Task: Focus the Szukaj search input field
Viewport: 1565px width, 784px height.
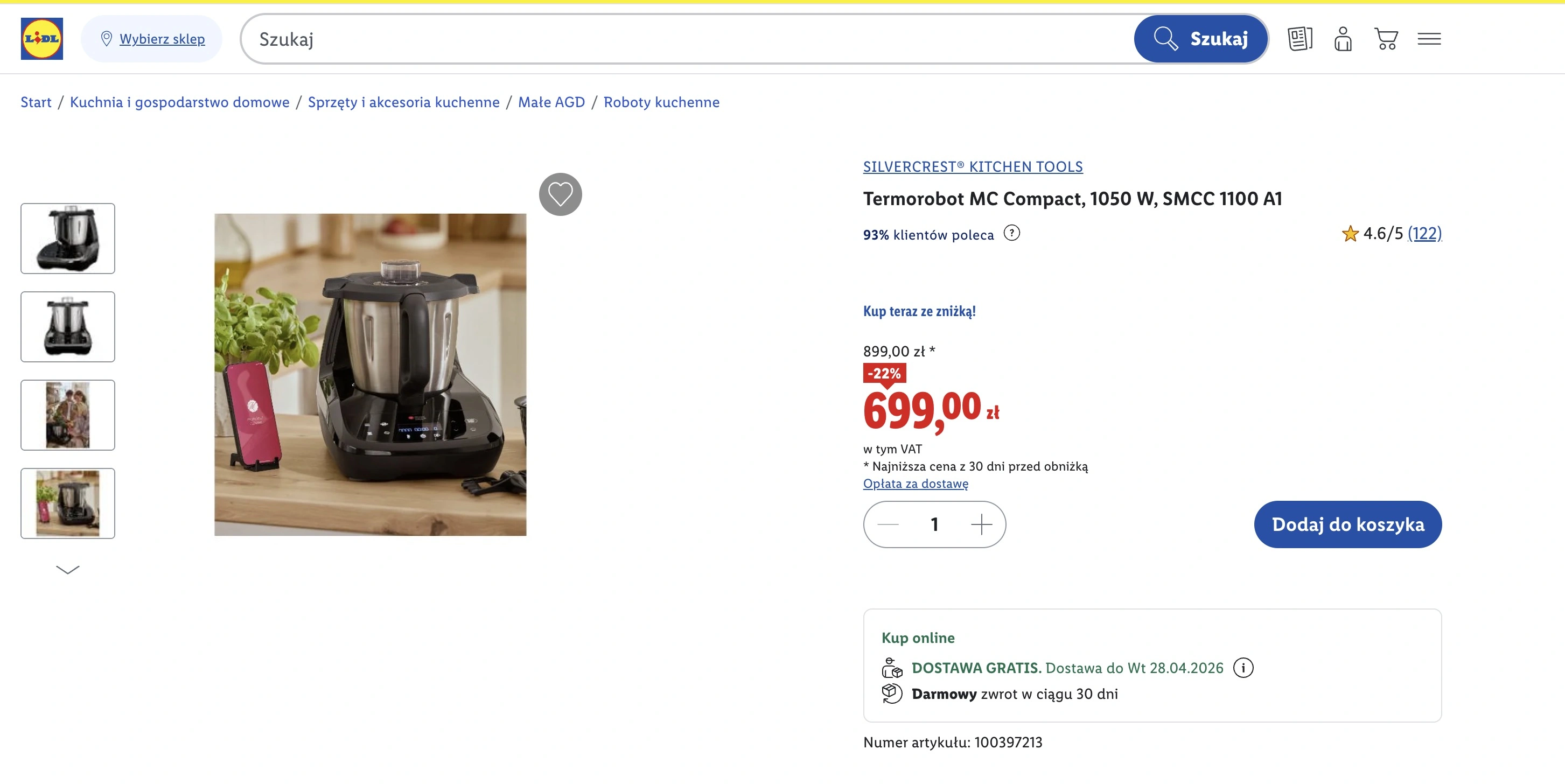Action: (687, 39)
